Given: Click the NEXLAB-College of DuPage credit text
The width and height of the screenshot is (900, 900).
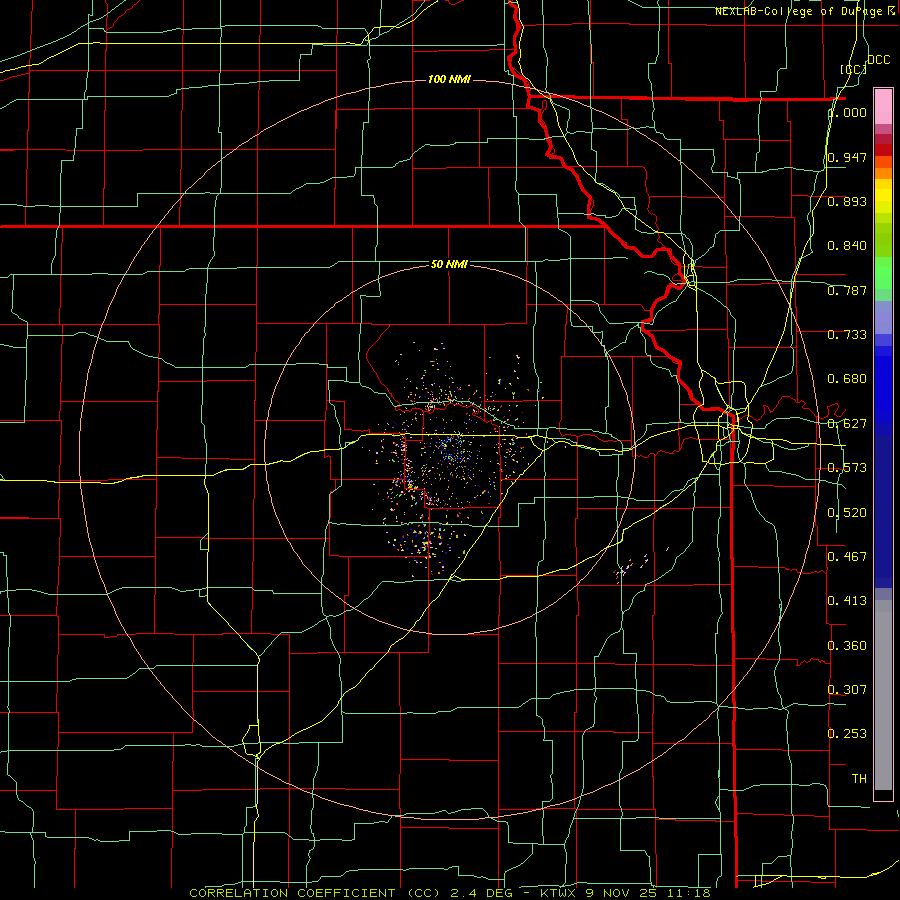Looking at the screenshot, I should [x=804, y=11].
